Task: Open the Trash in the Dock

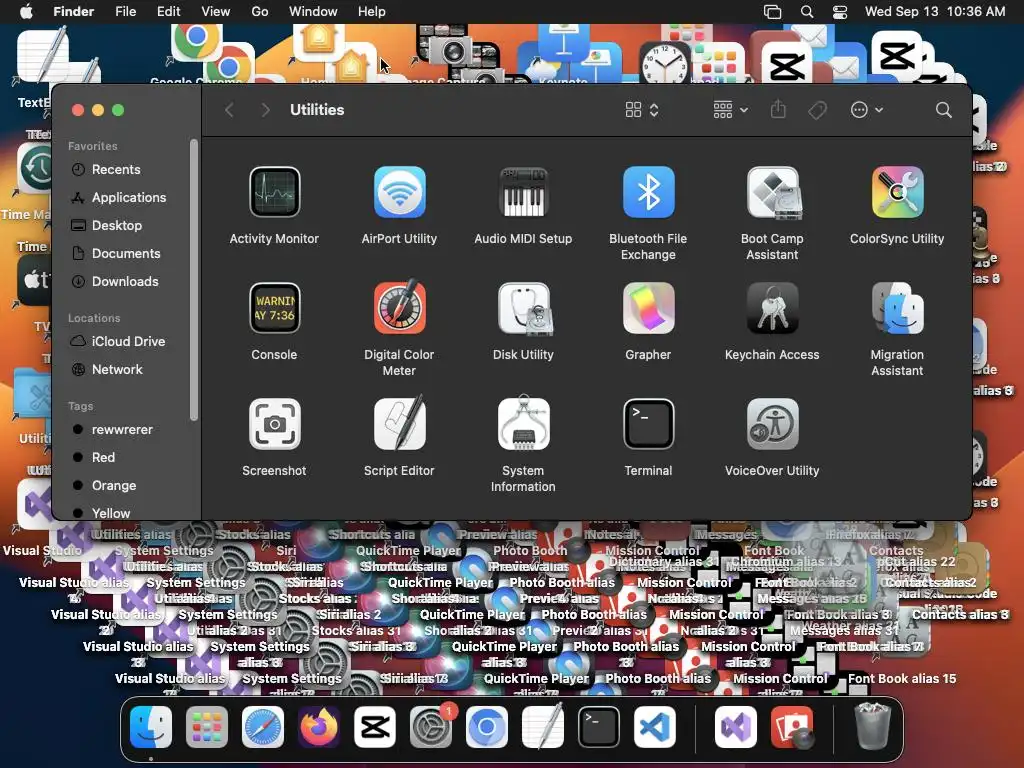Action: (x=873, y=727)
